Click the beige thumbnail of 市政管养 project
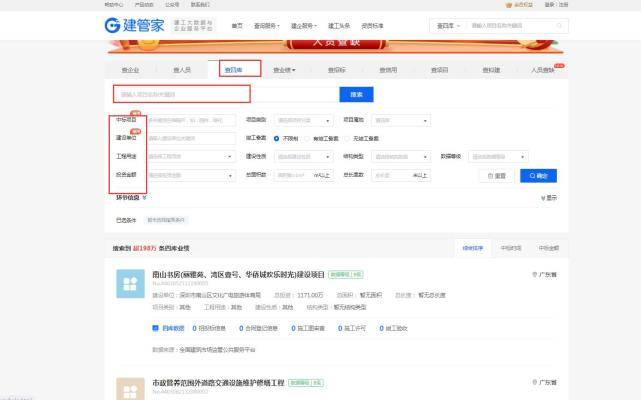 point(130,389)
